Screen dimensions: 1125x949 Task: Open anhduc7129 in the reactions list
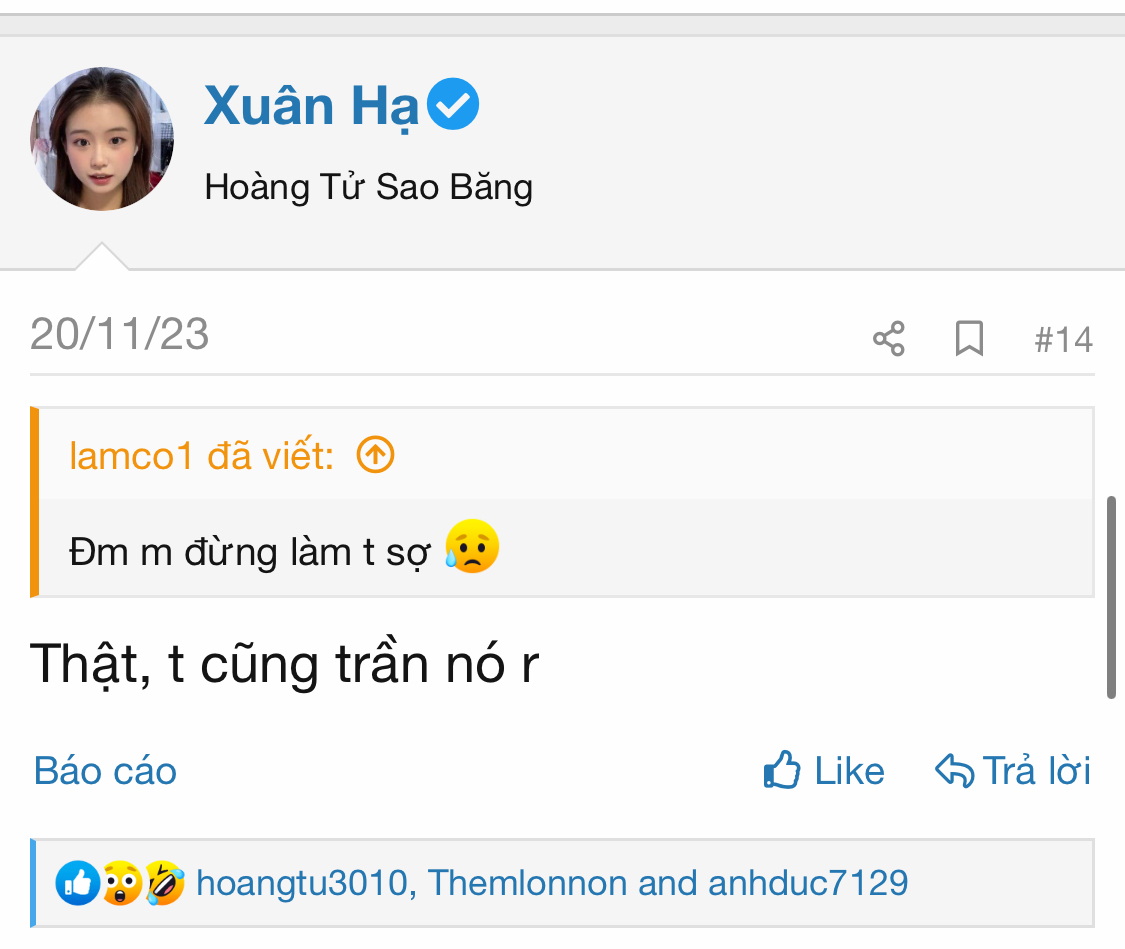[x=808, y=883]
